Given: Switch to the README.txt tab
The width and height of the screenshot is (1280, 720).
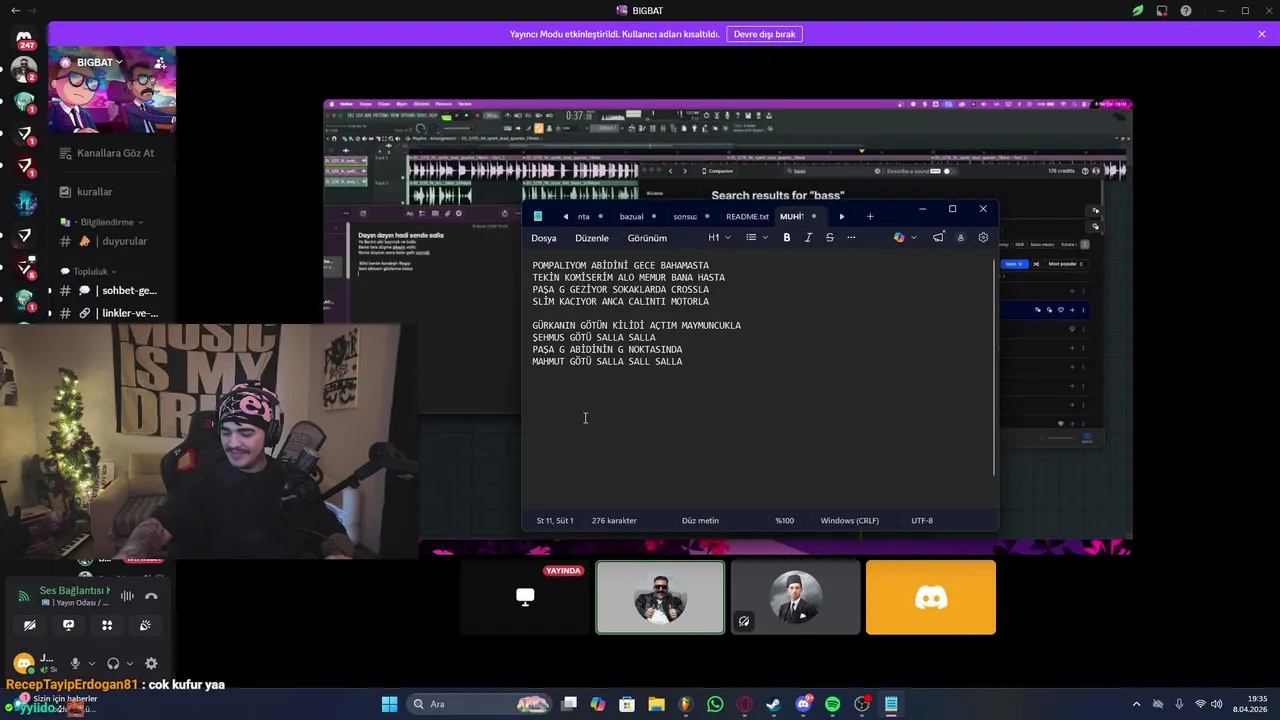Looking at the screenshot, I should 747,216.
